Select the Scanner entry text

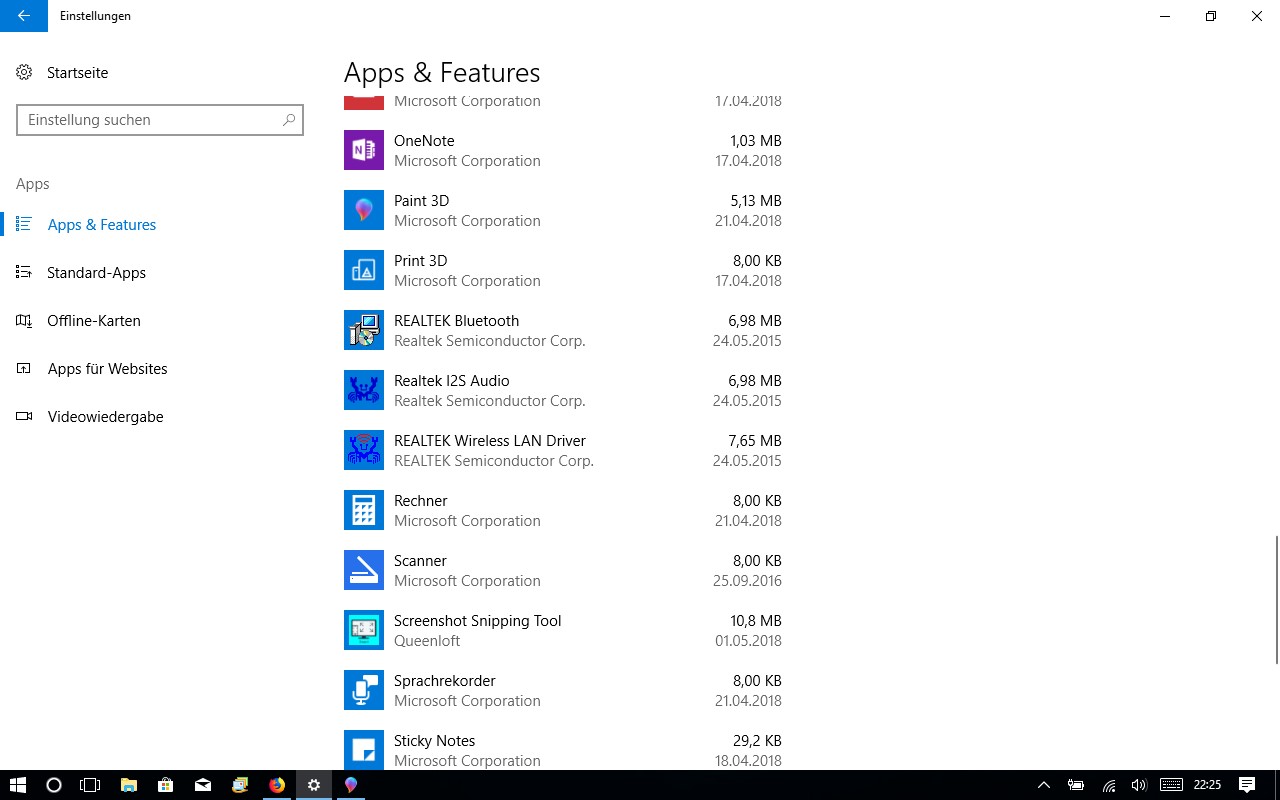(x=420, y=561)
